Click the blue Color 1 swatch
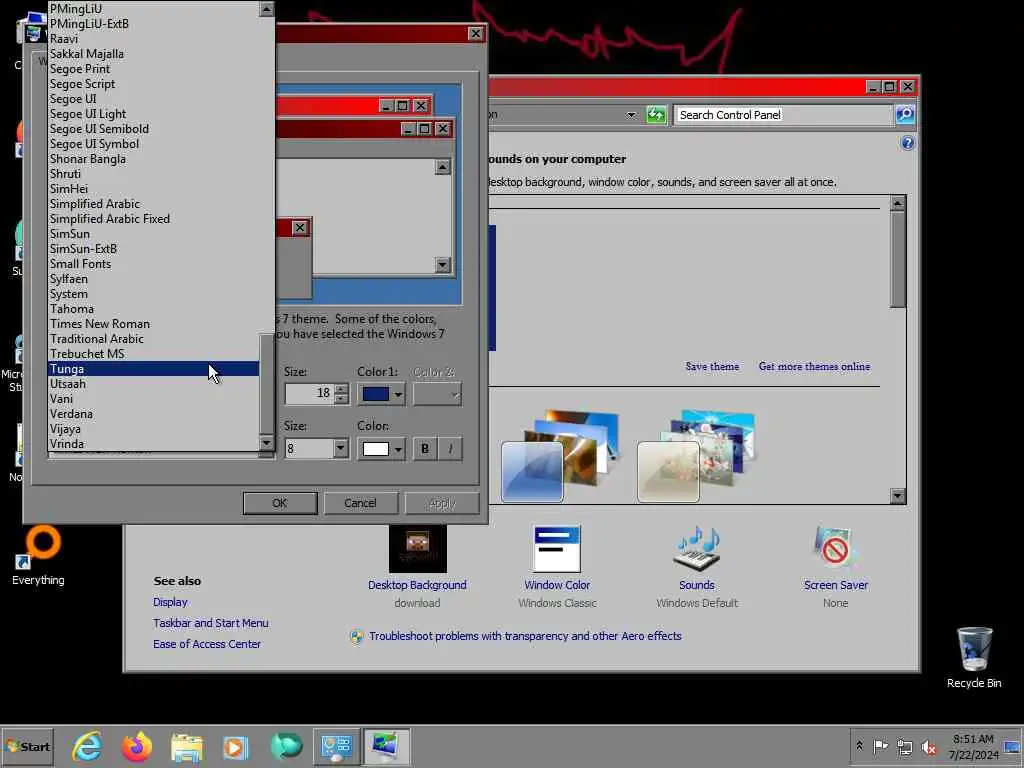The image size is (1024, 768). click(x=376, y=394)
